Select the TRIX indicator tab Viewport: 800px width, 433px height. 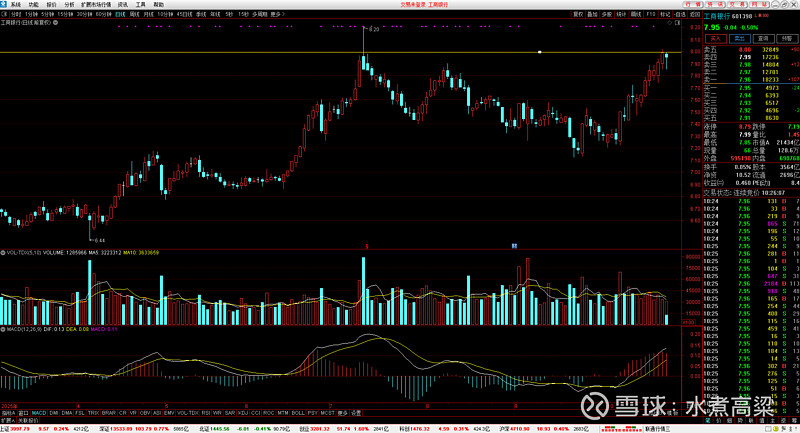click(93, 413)
